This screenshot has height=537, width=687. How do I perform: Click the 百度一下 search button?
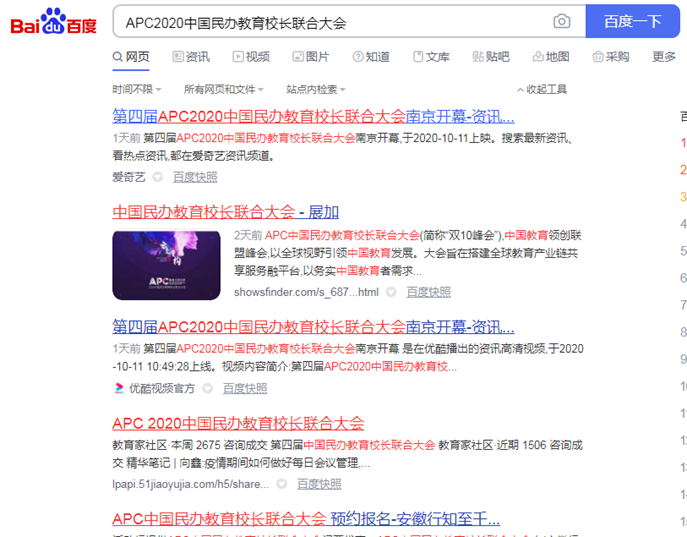[x=635, y=22]
